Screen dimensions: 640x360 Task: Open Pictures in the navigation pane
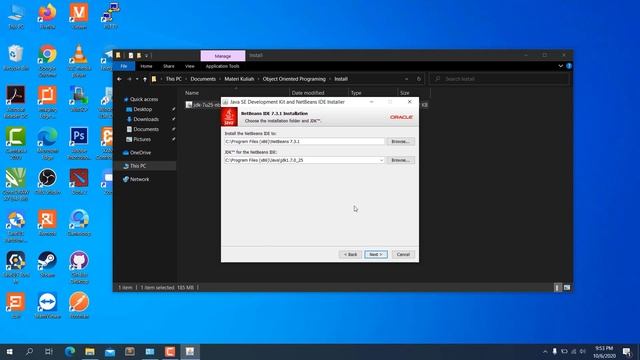tap(142, 140)
